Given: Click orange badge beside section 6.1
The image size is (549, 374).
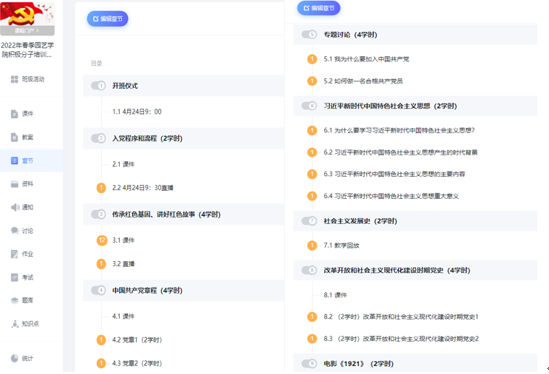Looking at the screenshot, I should pos(312,131).
